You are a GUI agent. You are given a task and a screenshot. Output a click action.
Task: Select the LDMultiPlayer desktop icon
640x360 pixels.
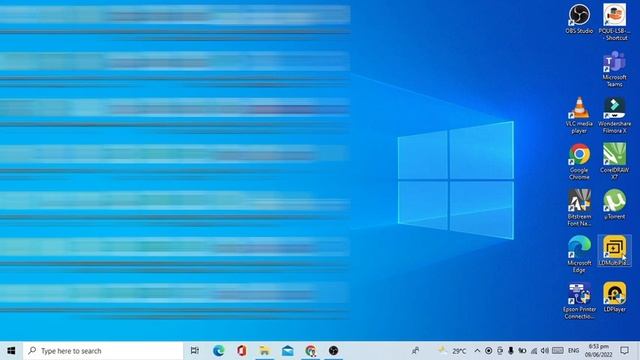(x=614, y=251)
